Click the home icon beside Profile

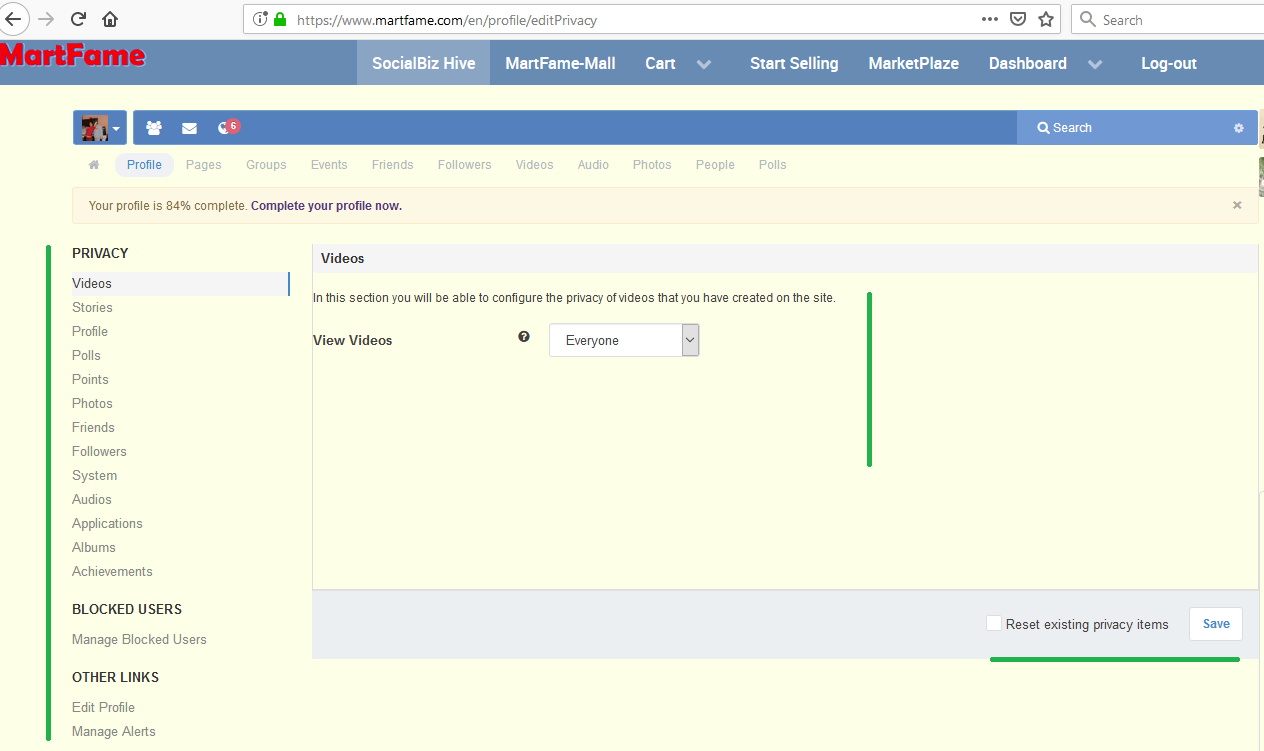tap(94, 165)
